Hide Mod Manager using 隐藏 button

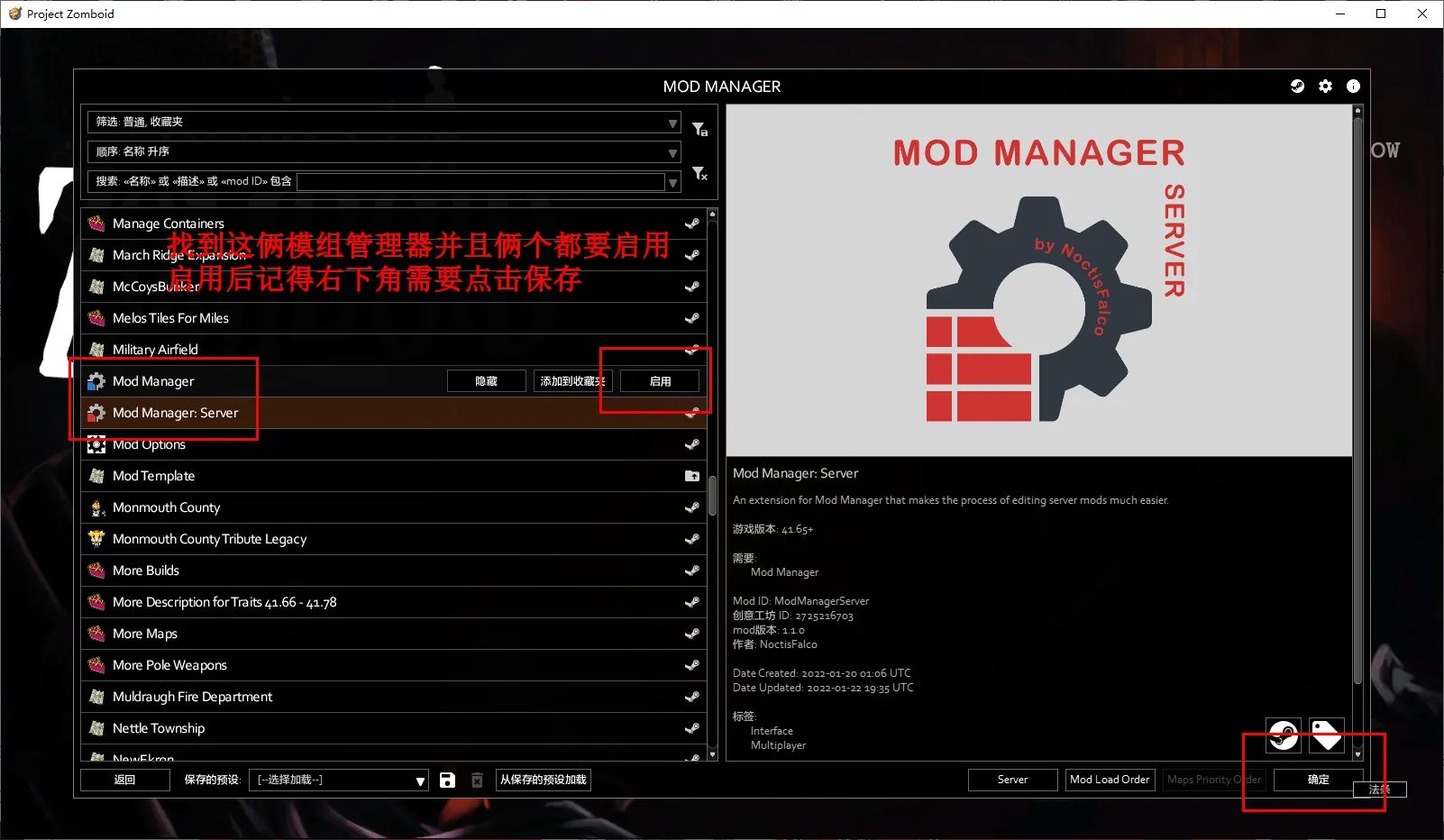[486, 381]
